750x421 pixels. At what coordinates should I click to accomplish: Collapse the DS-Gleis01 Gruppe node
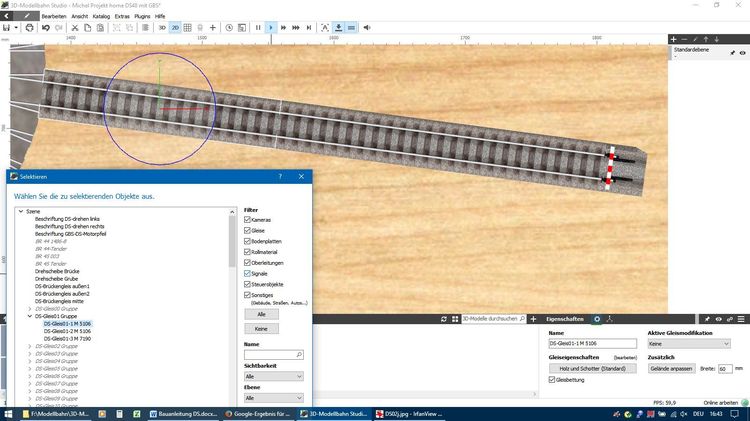(30, 316)
